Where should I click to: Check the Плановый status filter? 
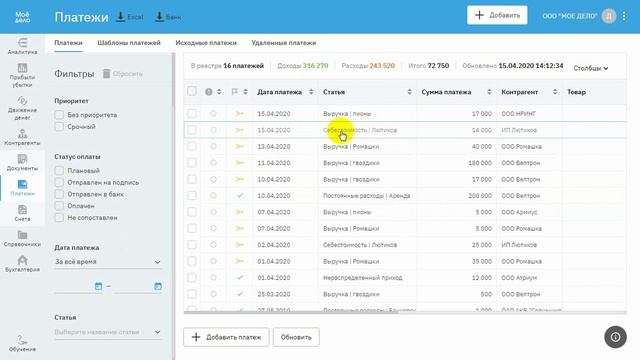(x=59, y=170)
